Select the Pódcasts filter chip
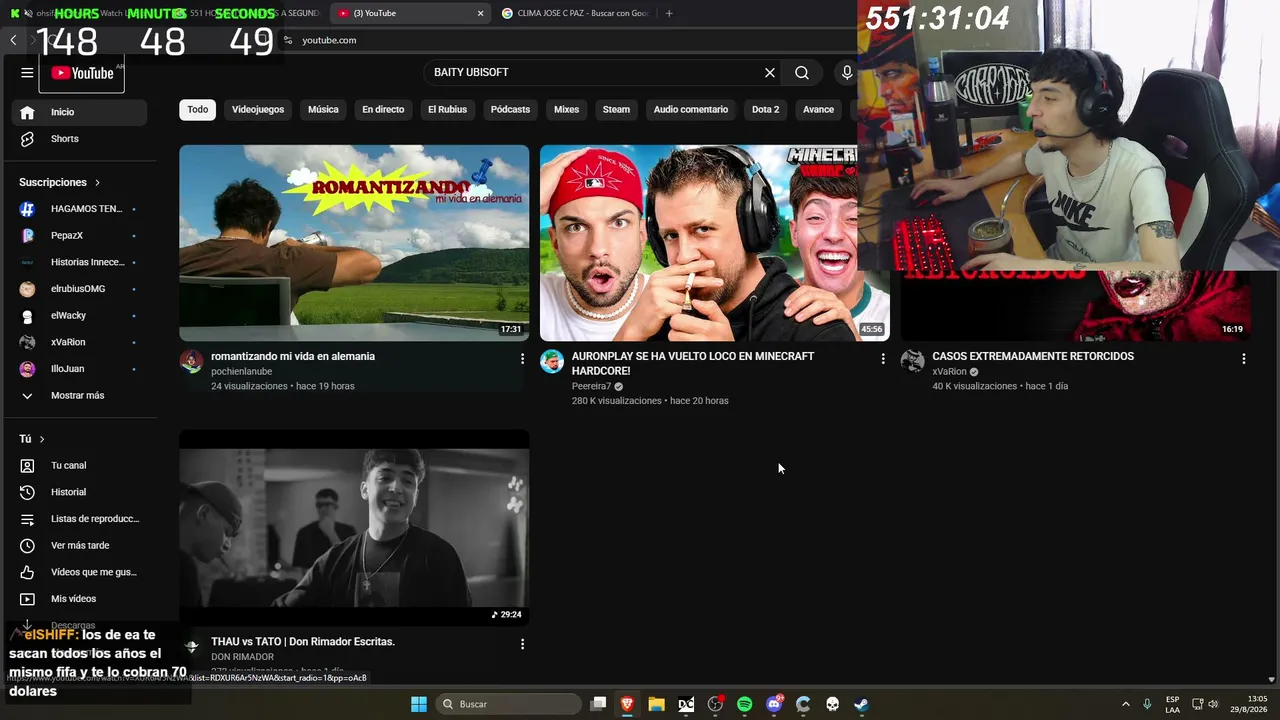1280x720 pixels. 510,110
